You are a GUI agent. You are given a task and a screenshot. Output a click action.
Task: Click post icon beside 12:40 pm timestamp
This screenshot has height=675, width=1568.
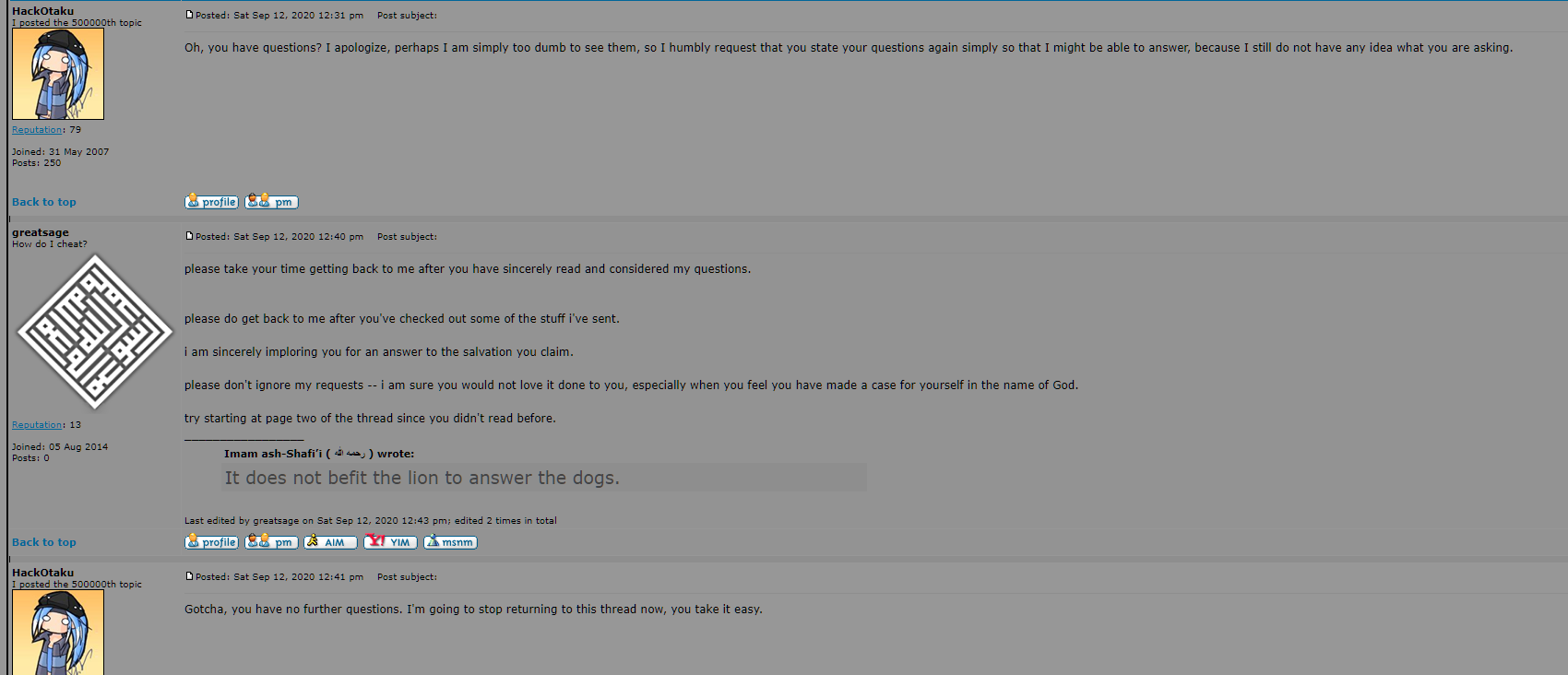(189, 236)
